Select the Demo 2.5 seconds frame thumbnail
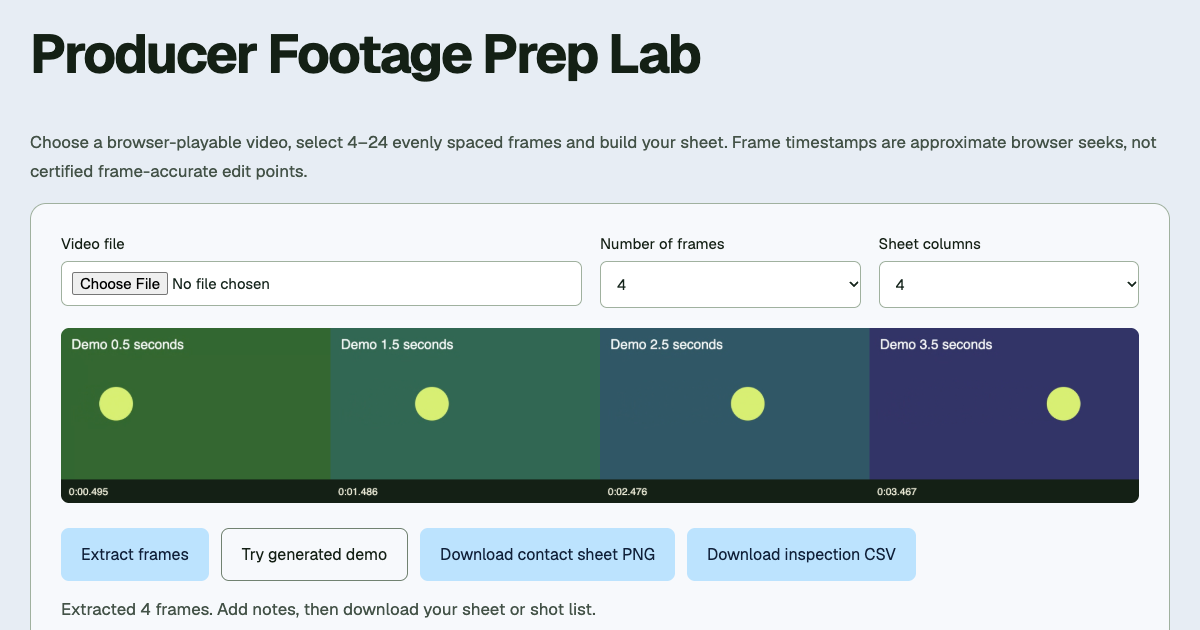The height and width of the screenshot is (630, 1200). [x=735, y=404]
